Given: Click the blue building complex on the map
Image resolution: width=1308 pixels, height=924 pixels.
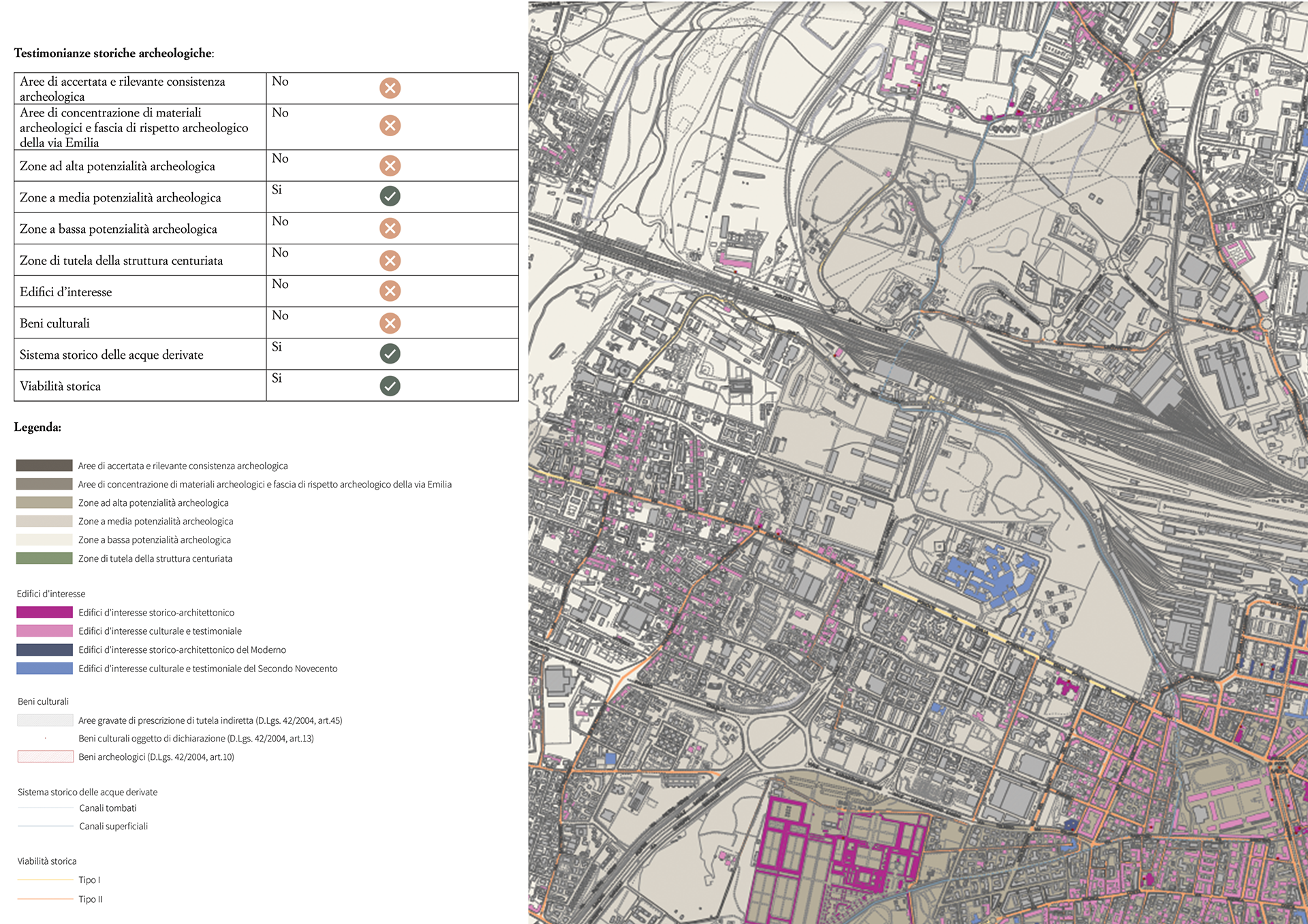Looking at the screenshot, I should [993, 575].
